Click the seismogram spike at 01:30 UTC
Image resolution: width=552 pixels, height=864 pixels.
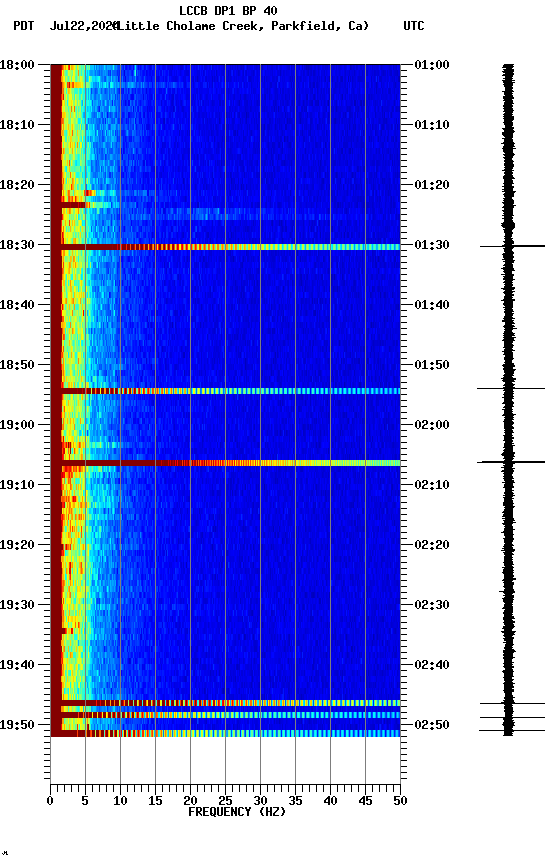coord(512,246)
